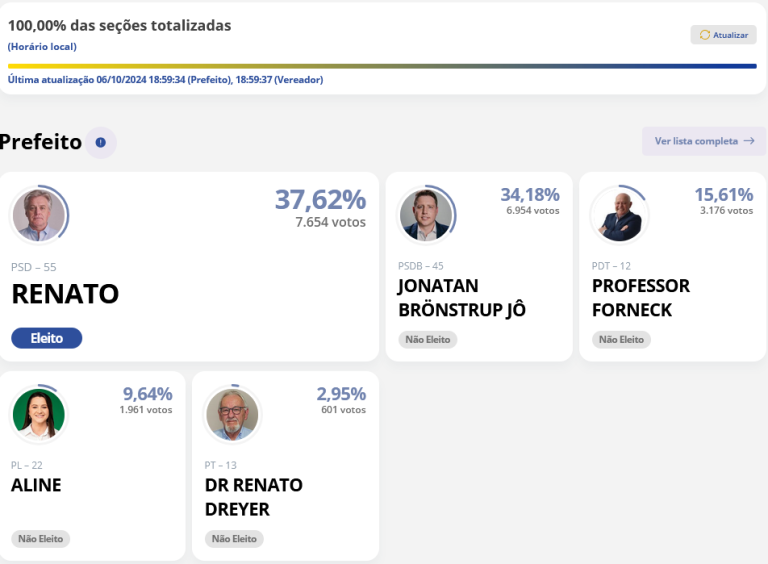This screenshot has width=768, height=564.
Task: Click the Ver lista completa link text
Action: pyautogui.click(x=696, y=141)
